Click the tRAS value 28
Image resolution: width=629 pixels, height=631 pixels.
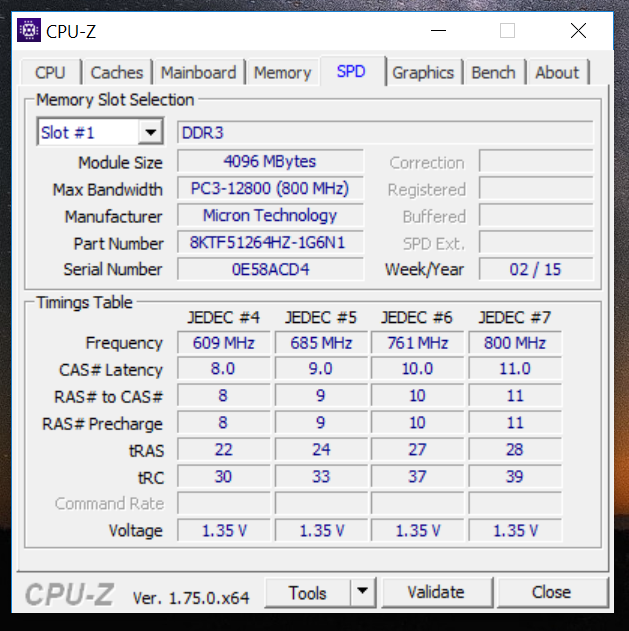[515, 450]
